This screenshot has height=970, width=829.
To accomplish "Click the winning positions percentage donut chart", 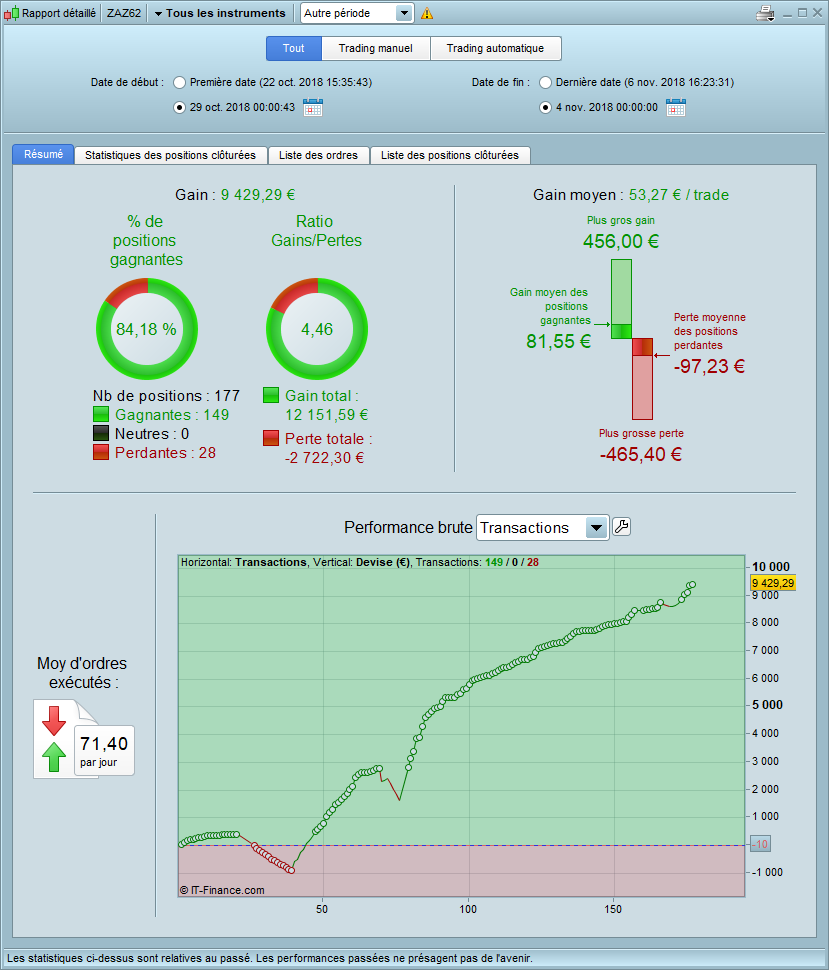I will (147, 329).
